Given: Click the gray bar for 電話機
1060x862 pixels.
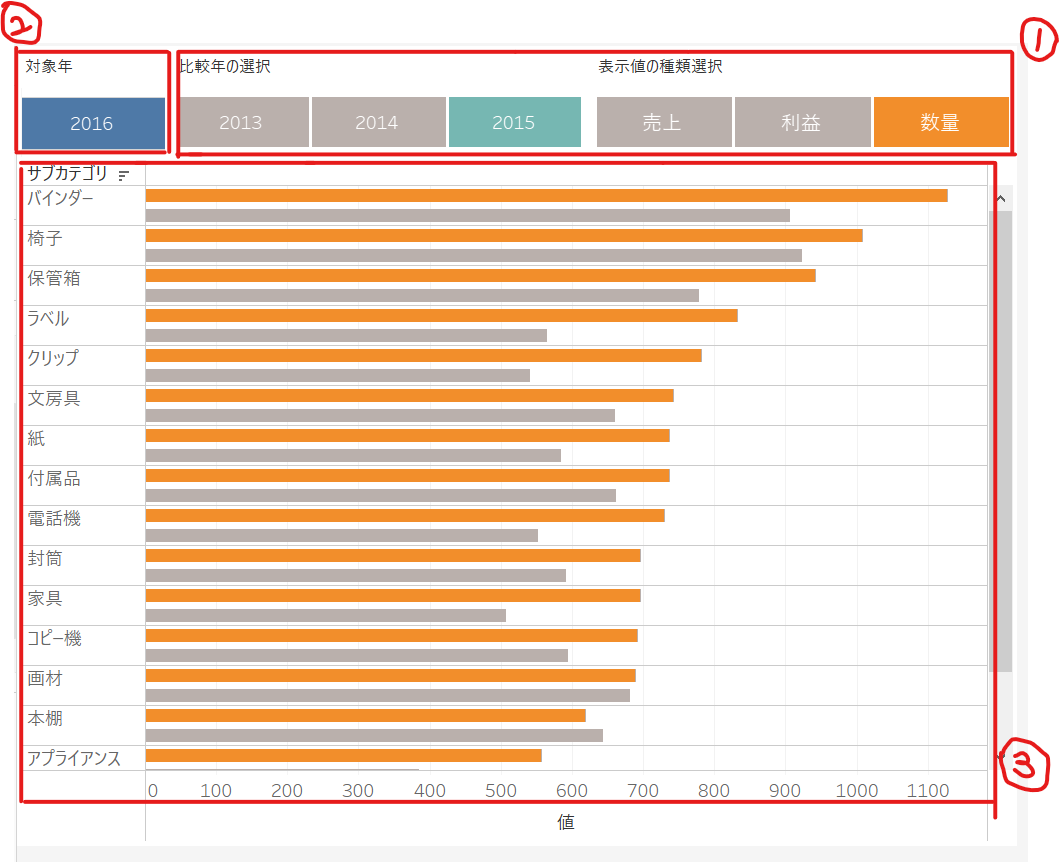Looking at the screenshot, I should coord(342,535).
